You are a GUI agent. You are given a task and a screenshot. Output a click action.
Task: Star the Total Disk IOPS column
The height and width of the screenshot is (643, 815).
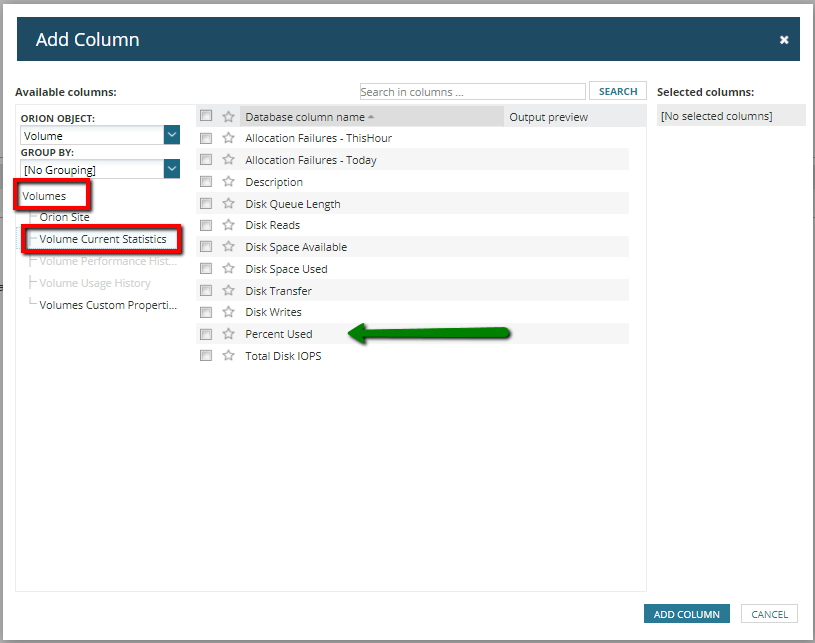coord(228,356)
